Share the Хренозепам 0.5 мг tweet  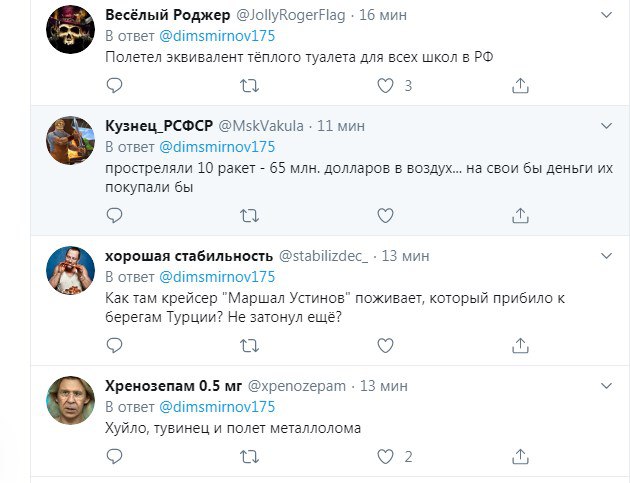point(520,457)
